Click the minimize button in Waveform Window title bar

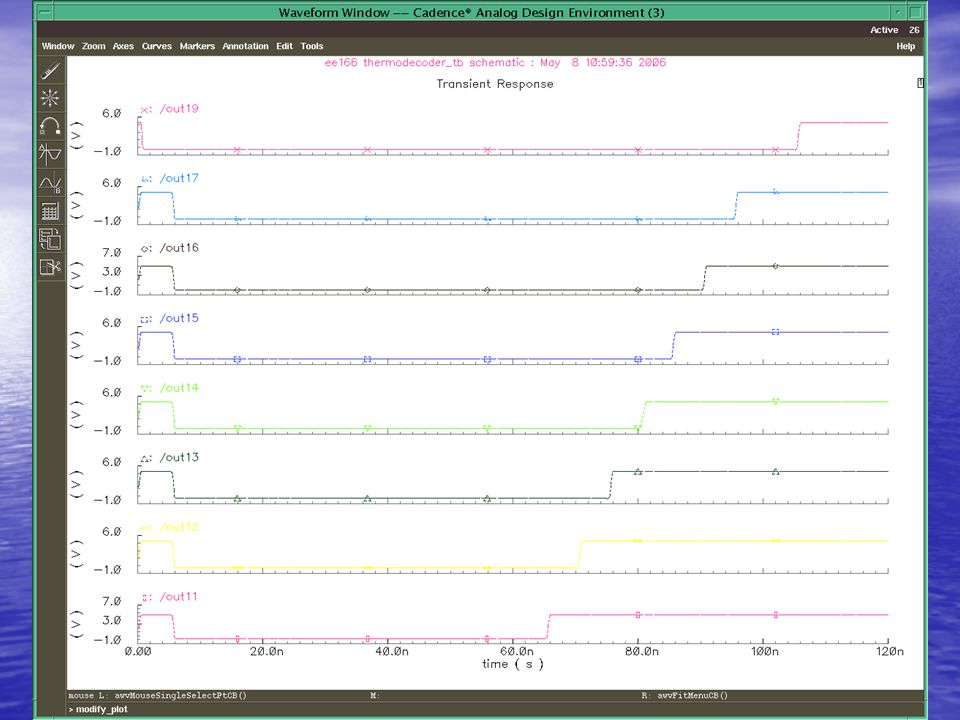click(898, 12)
